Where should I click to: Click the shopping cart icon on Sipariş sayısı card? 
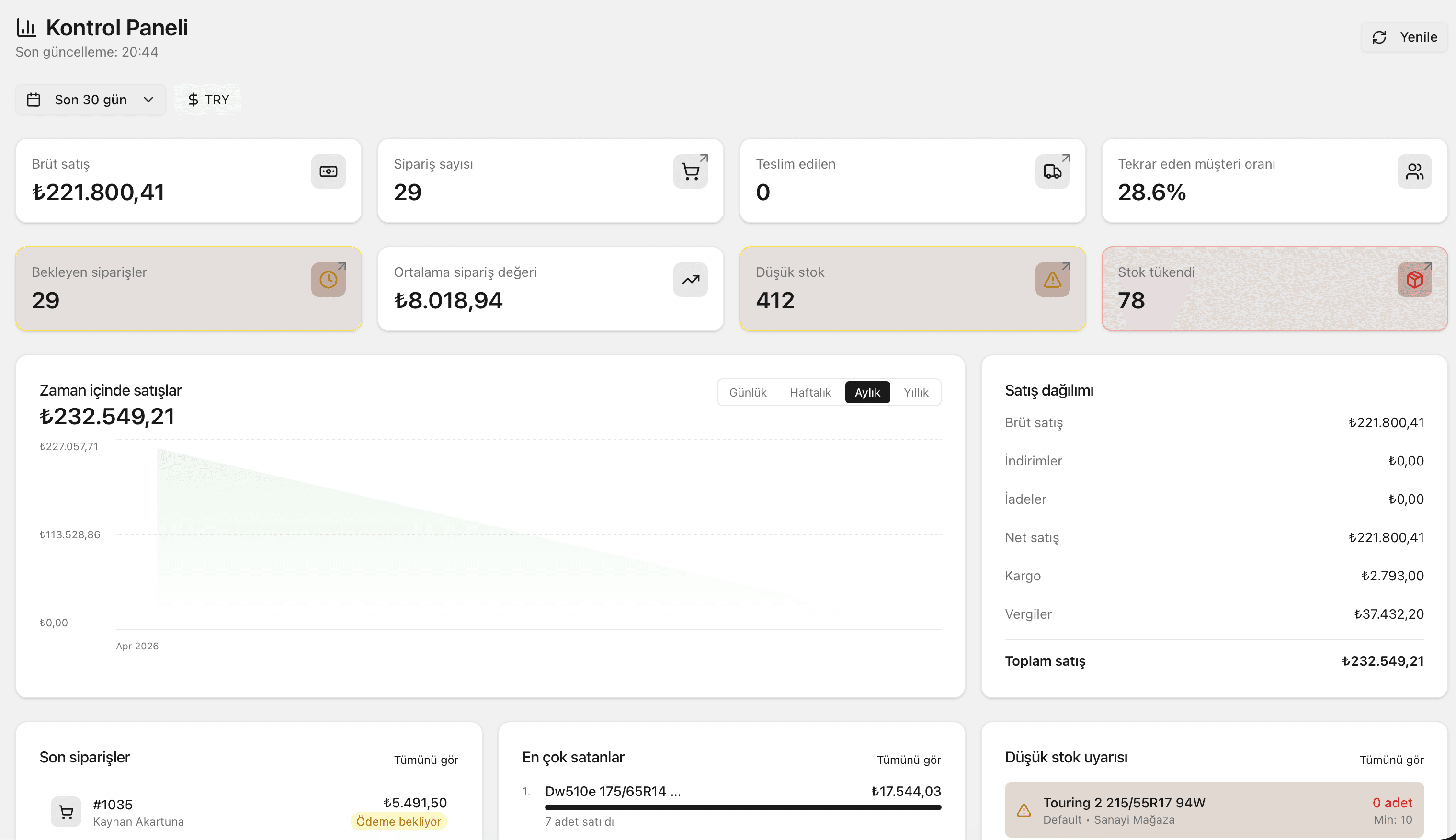coord(690,171)
